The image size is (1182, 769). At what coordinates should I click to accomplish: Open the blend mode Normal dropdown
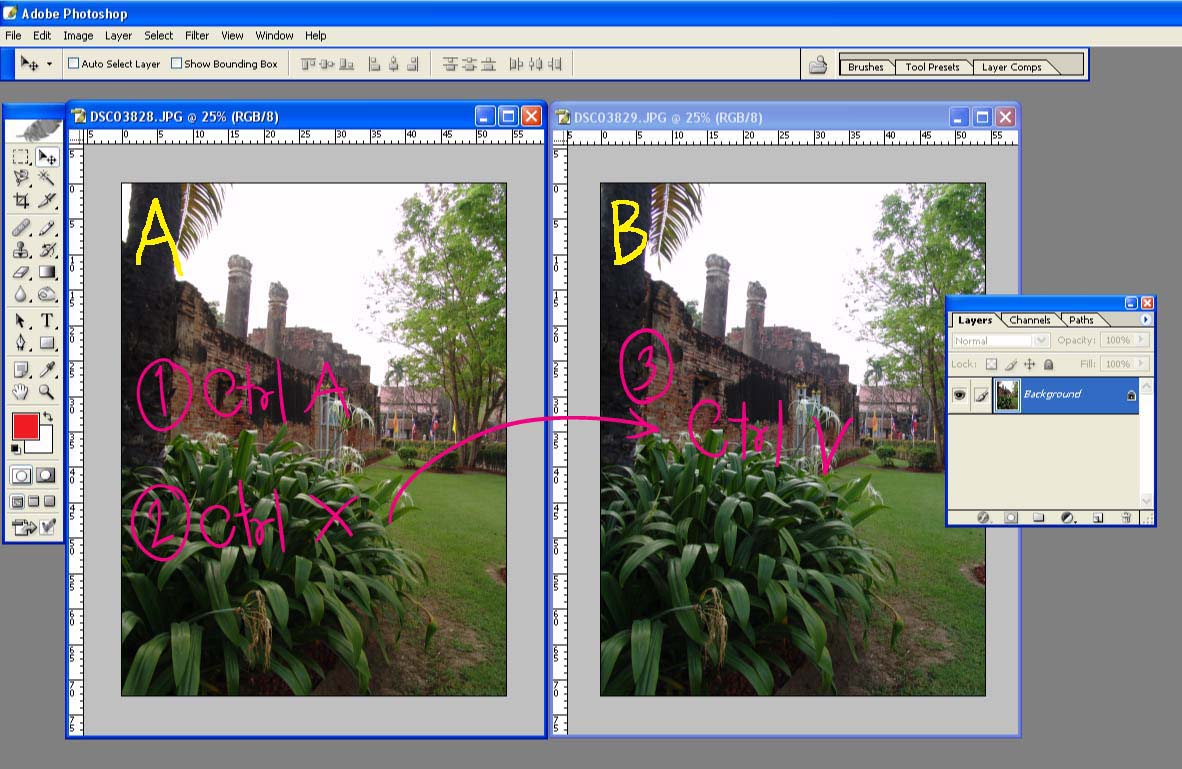click(1001, 341)
